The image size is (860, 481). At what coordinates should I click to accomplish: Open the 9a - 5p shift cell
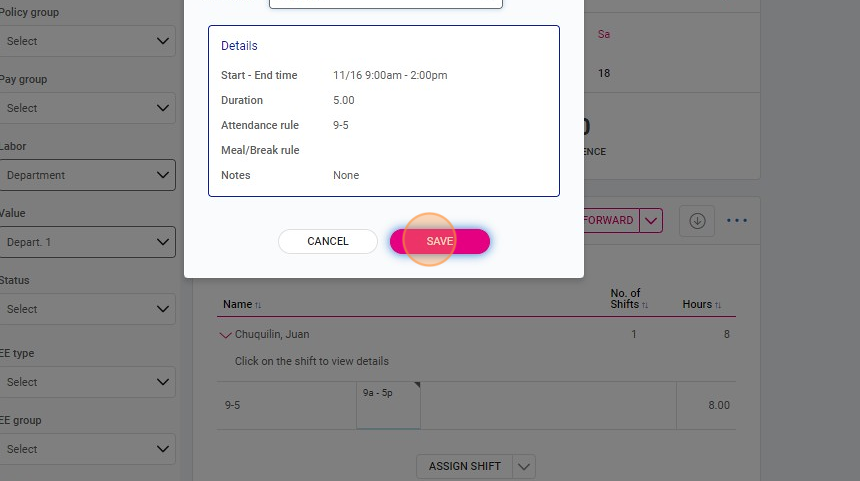point(388,405)
